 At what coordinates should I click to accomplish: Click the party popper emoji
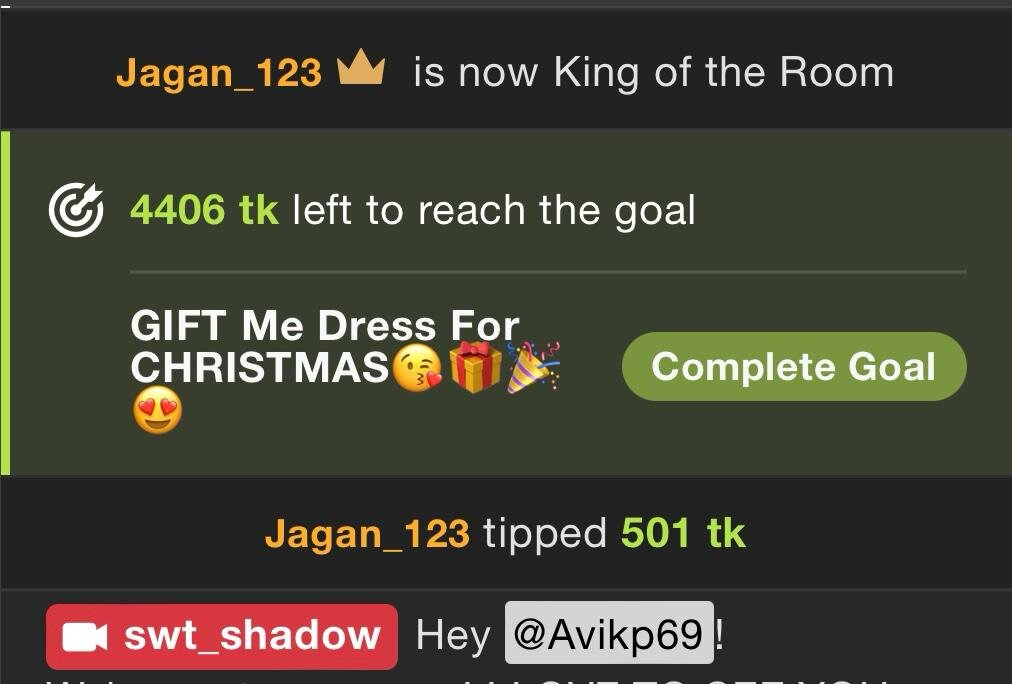(532, 367)
